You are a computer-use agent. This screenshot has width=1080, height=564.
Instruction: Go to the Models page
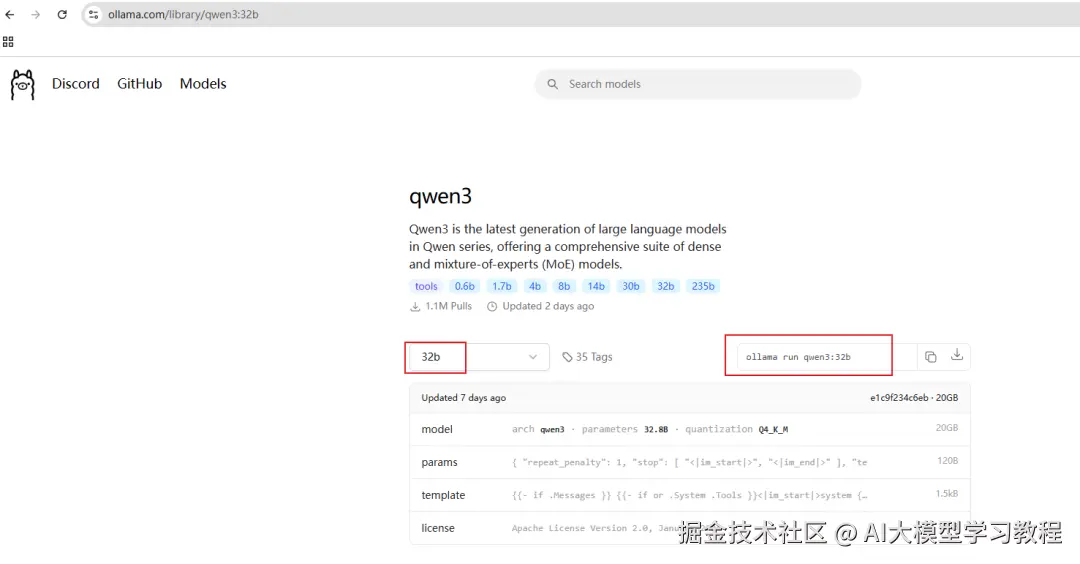pos(203,83)
